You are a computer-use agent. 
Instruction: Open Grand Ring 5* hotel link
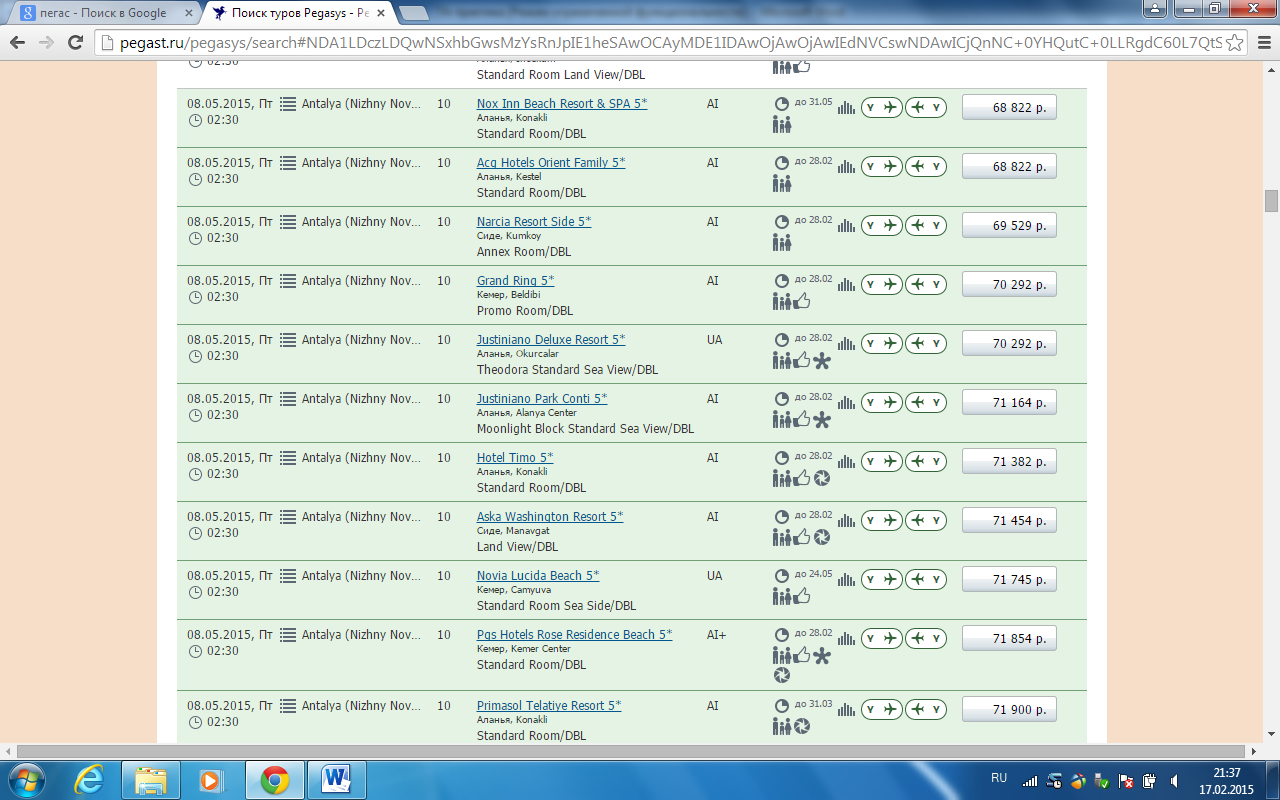coord(515,281)
